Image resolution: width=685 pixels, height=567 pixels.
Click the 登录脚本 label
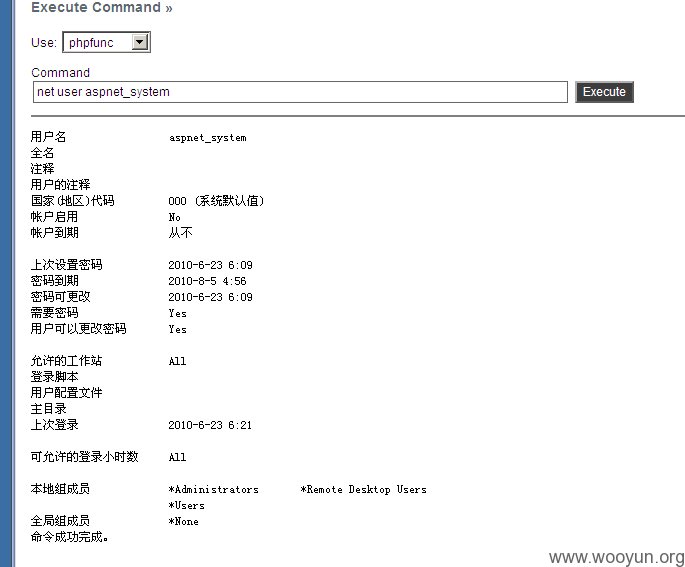pyautogui.click(x=54, y=377)
